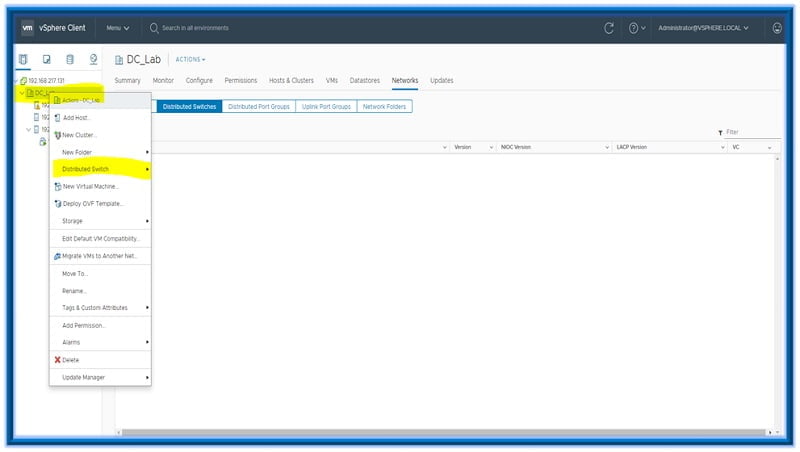
Task: Choose Add Host from context menu
Action: click(75, 117)
